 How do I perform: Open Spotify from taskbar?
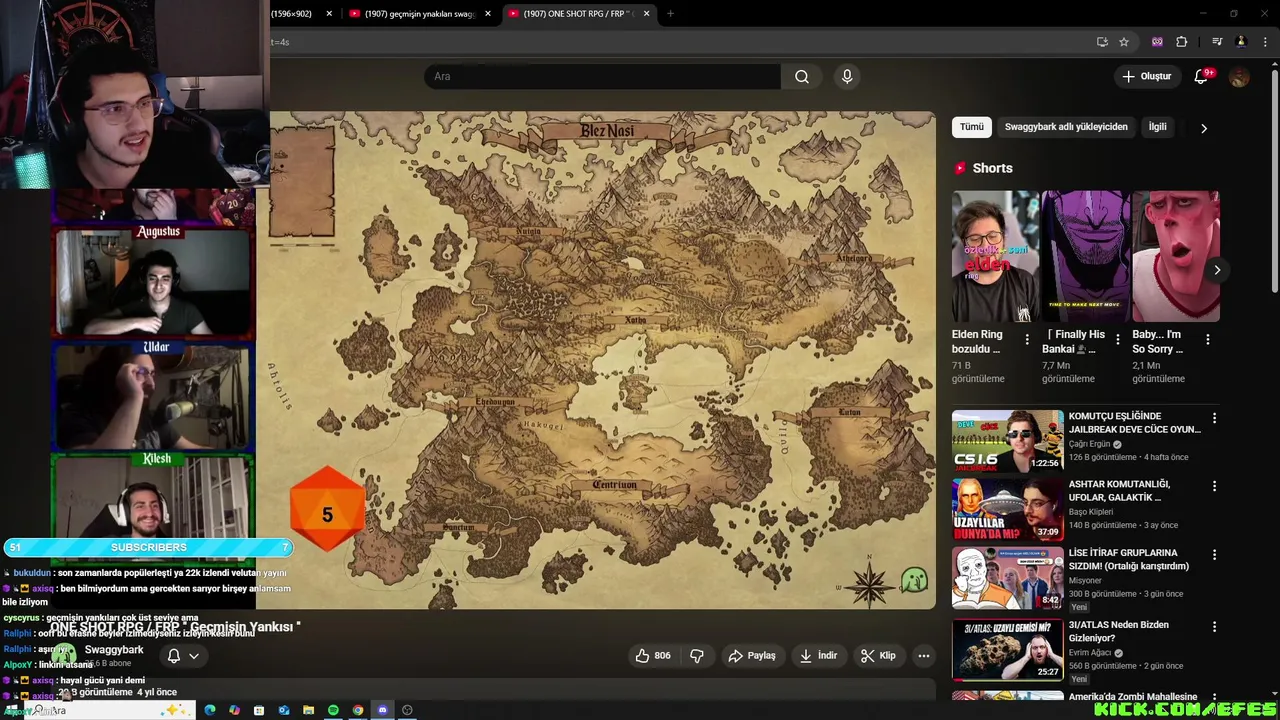[333, 710]
